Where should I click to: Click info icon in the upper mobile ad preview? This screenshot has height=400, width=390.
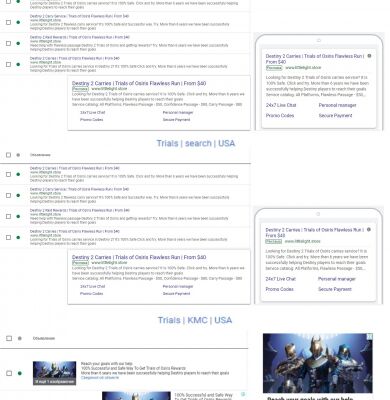click(369, 56)
